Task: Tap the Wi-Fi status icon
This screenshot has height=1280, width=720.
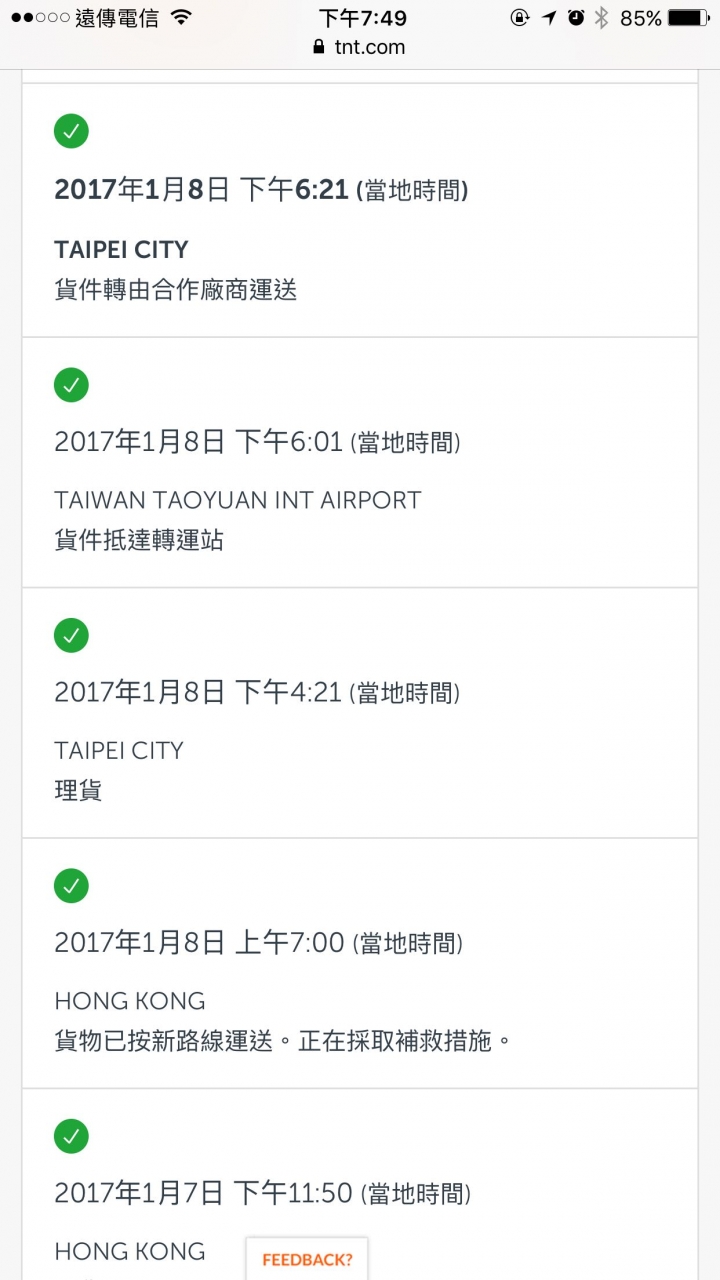Action: tap(181, 17)
